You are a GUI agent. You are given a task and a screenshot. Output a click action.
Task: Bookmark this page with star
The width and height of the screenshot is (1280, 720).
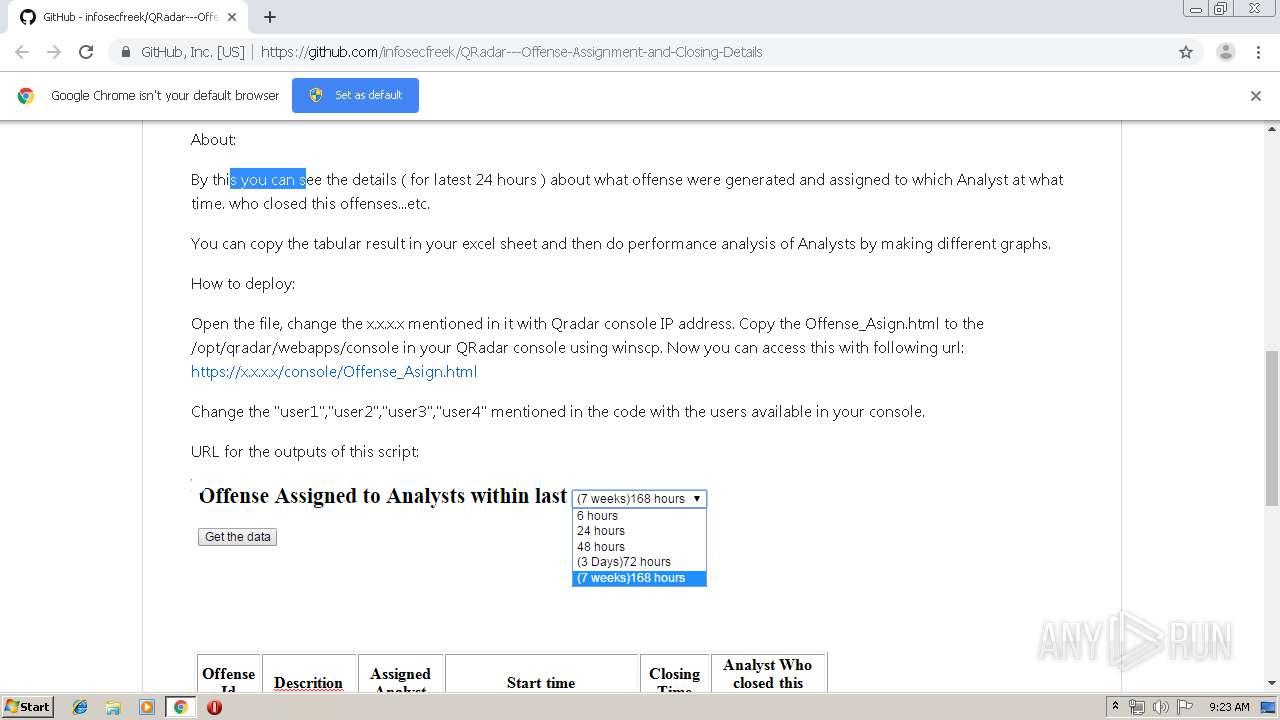click(x=1186, y=52)
